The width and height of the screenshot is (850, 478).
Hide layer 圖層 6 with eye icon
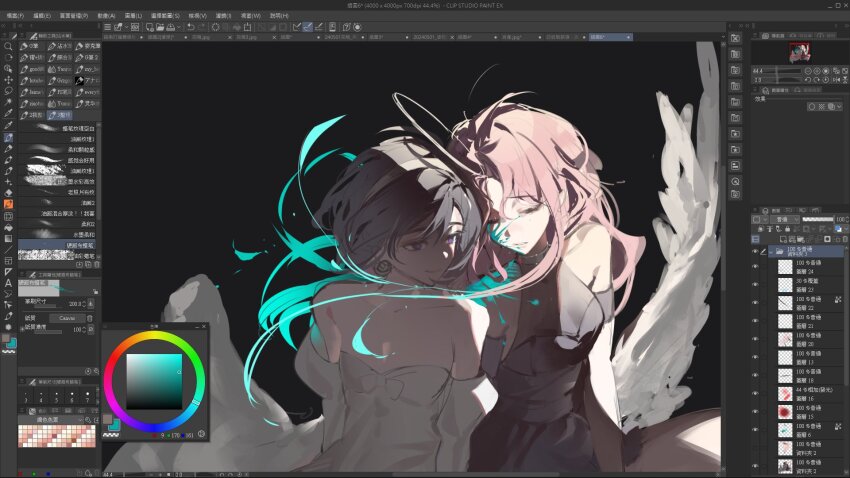(755, 430)
